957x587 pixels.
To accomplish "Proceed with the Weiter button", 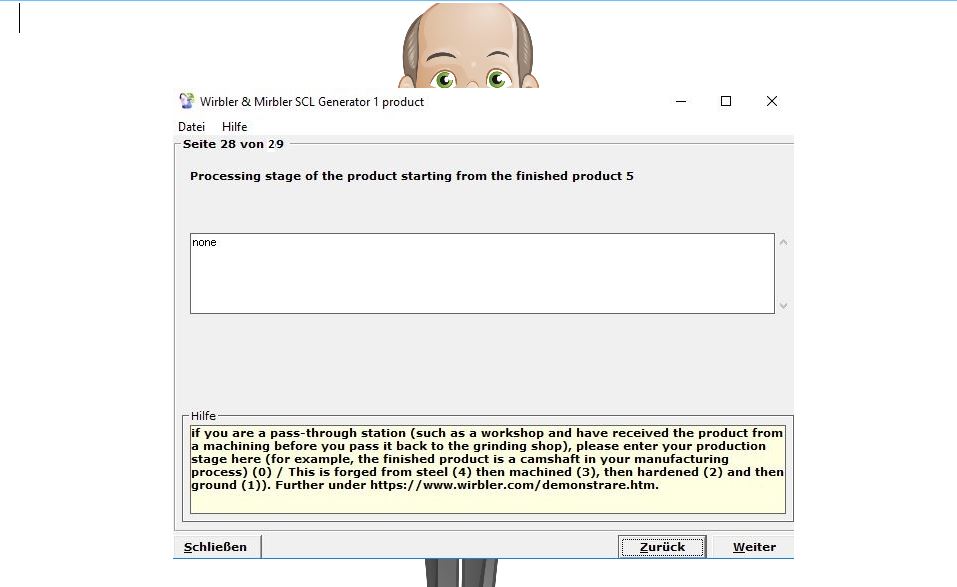I will pos(754,547).
